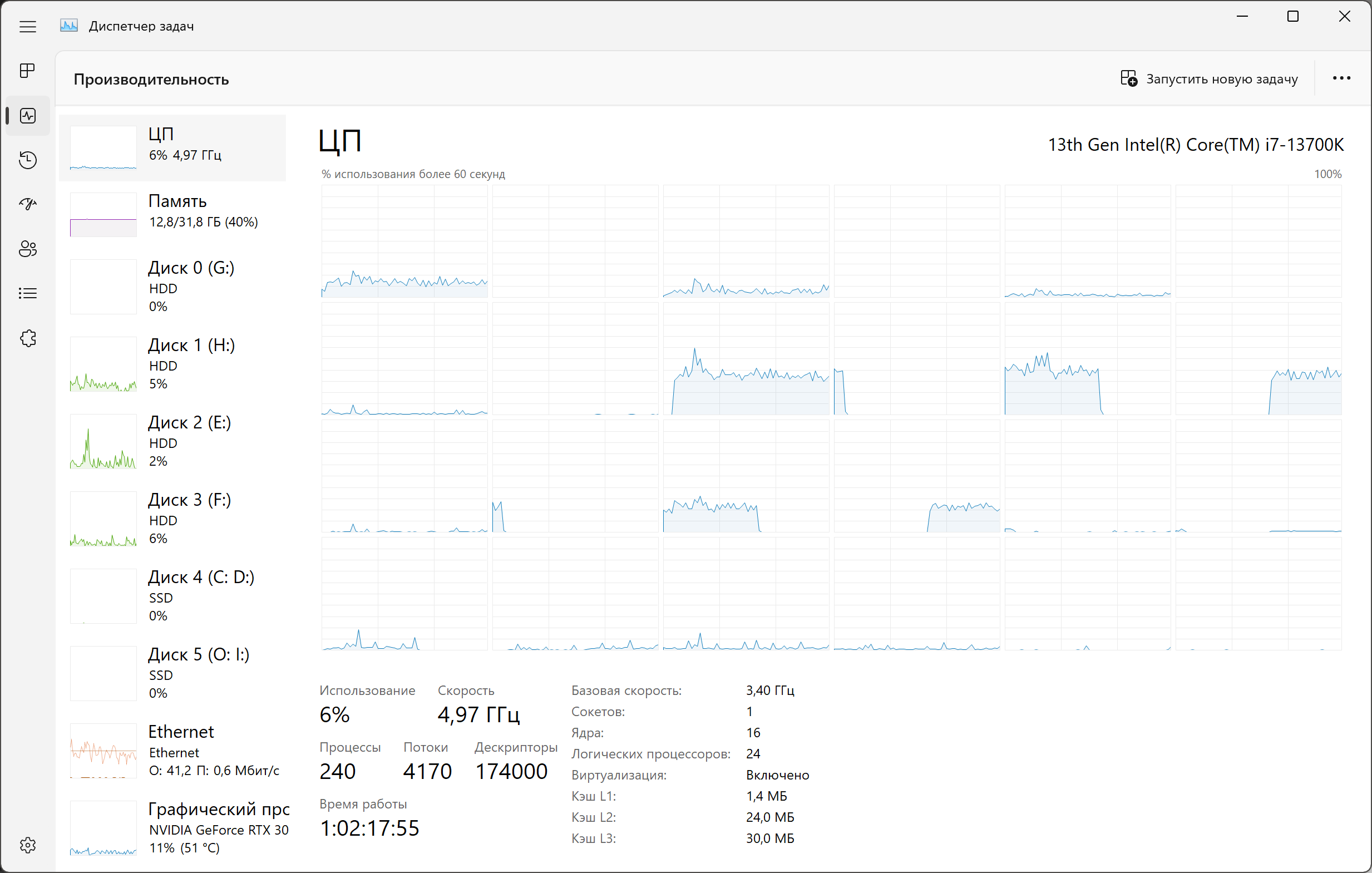This screenshot has height=873, width=1372.
Task: Select the Performance page icon
Action: coord(27,116)
